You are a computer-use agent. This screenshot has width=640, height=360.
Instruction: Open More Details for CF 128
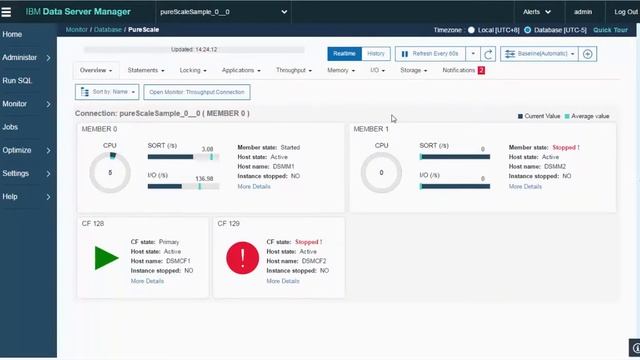pyautogui.click(x=147, y=281)
